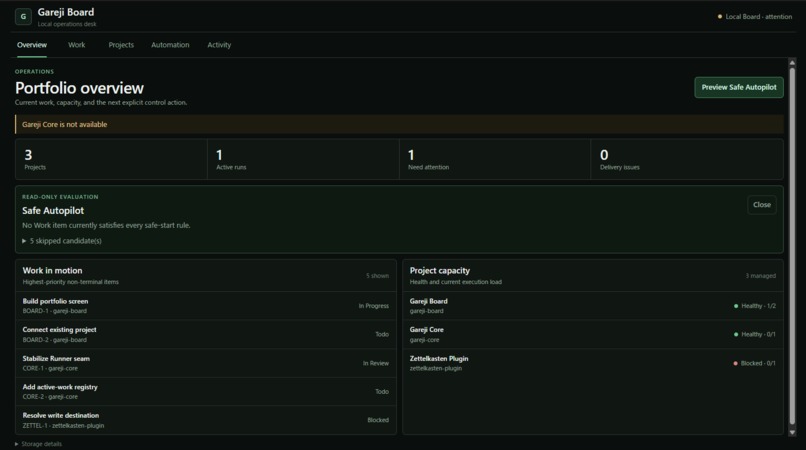Click the Local Board attention status dot
This screenshot has width=806, height=450.
pos(720,16)
